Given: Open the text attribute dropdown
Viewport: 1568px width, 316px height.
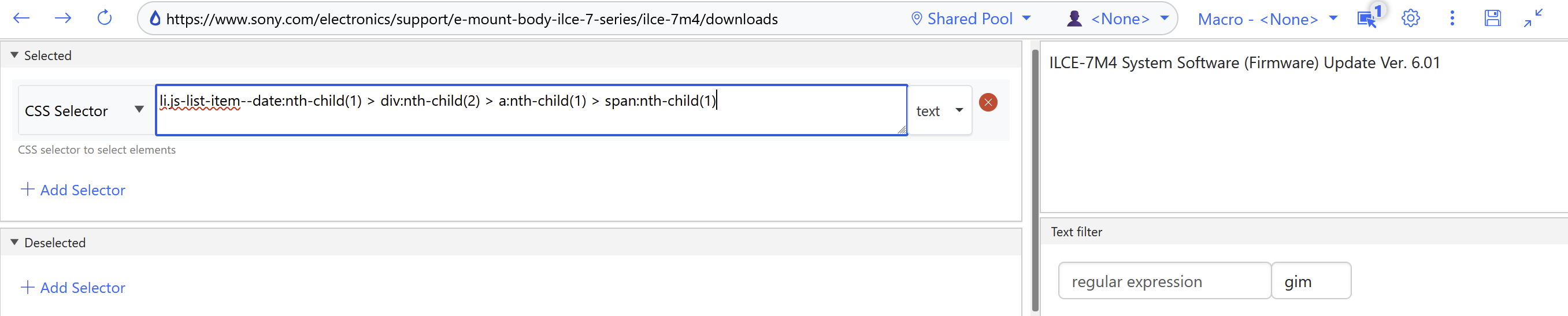Looking at the screenshot, I should point(939,111).
